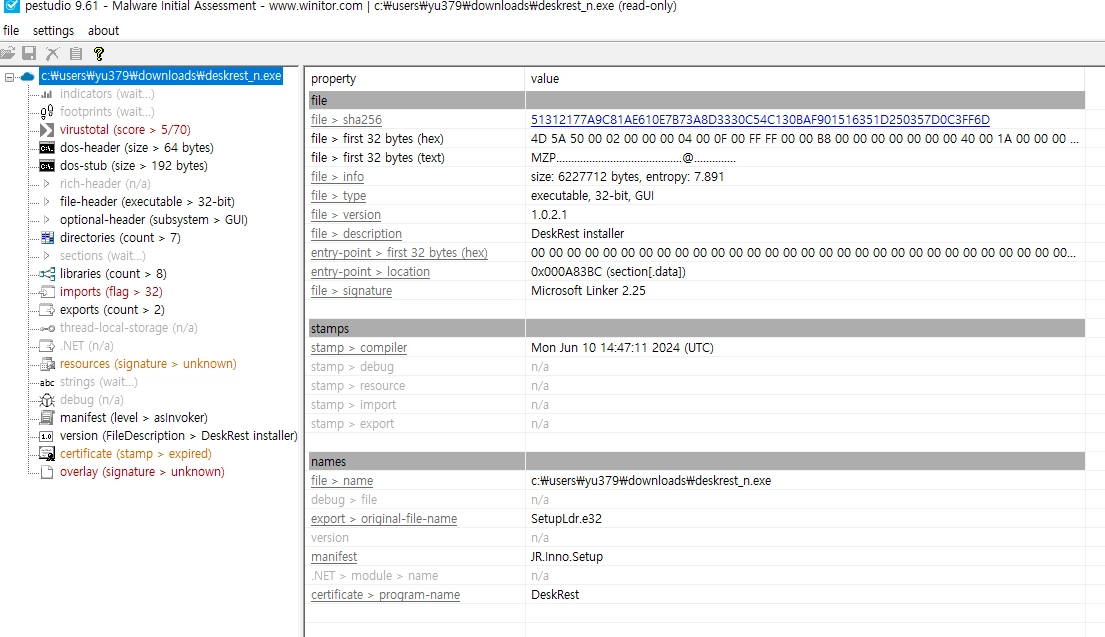This screenshot has width=1105, height=637.
Task: Expand the file-header tree arrow
Action: coord(47,202)
